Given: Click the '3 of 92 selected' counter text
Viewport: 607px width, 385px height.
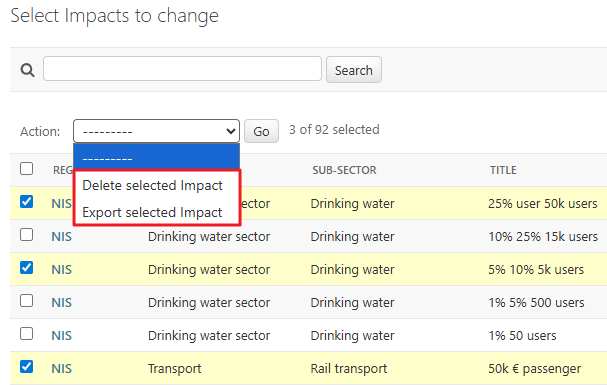Looking at the screenshot, I should (334, 130).
